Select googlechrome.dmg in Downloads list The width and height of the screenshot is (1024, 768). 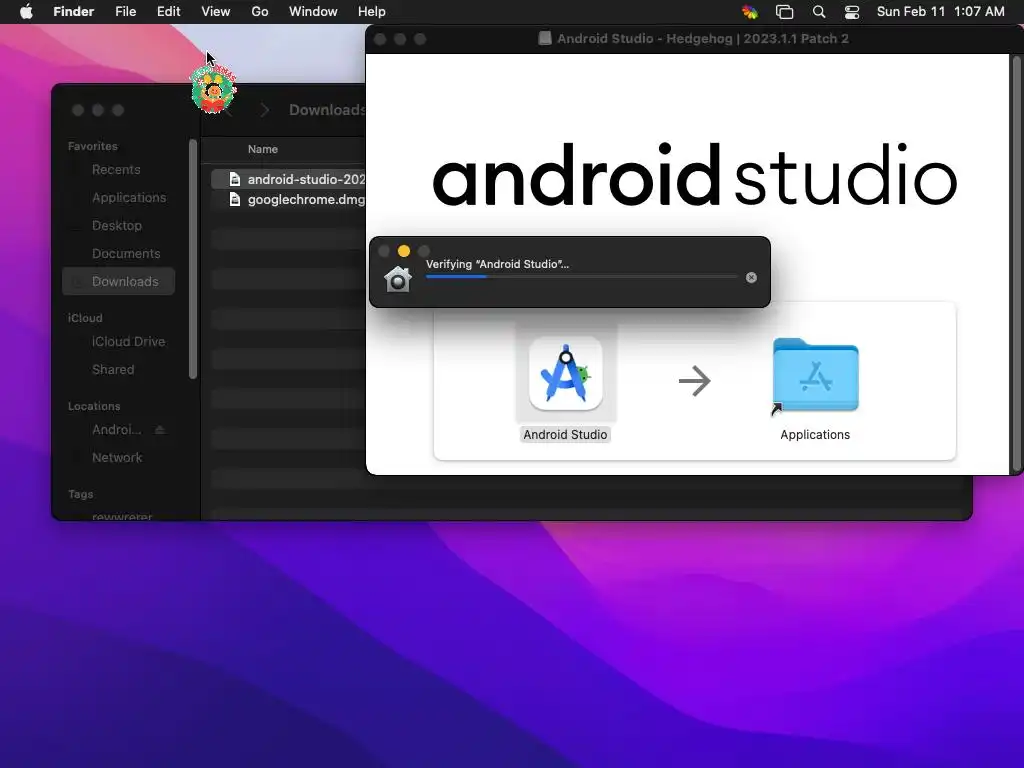[x=288, y=199]
